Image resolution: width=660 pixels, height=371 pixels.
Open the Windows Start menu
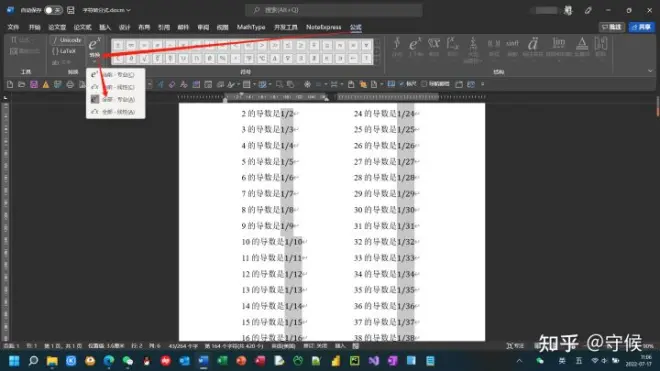[14, 361]
